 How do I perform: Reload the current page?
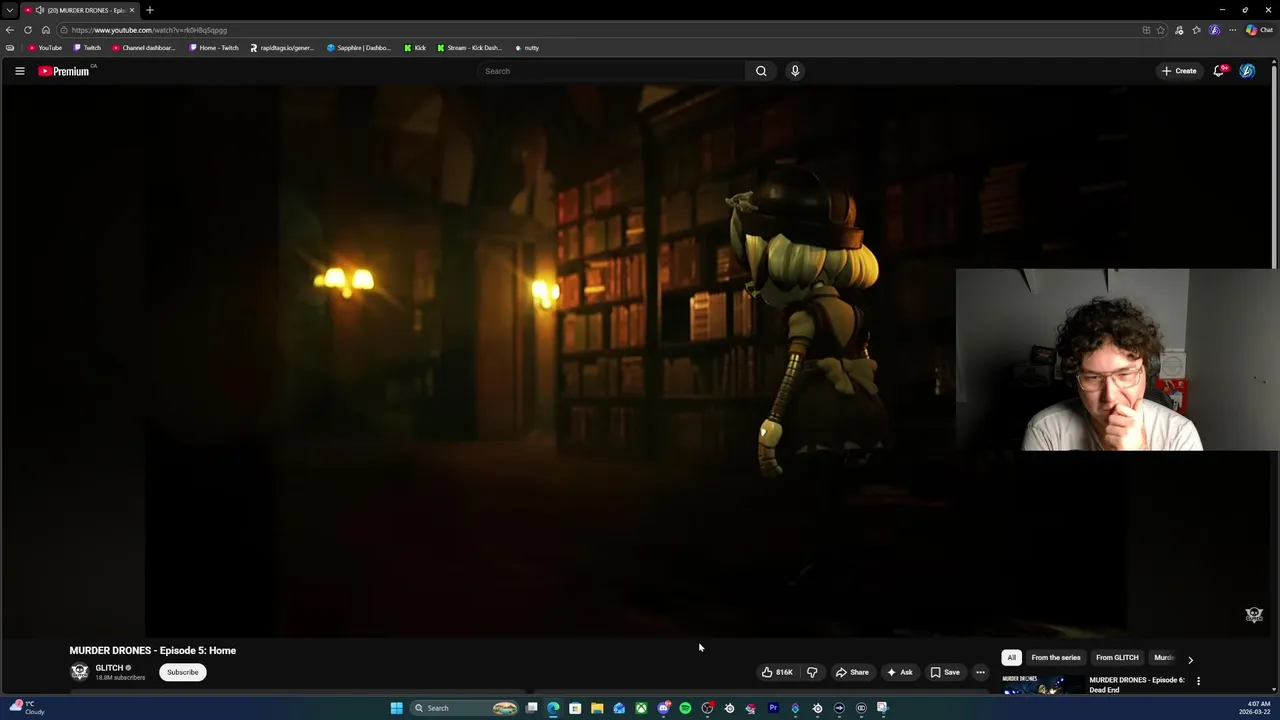[28, 30]
